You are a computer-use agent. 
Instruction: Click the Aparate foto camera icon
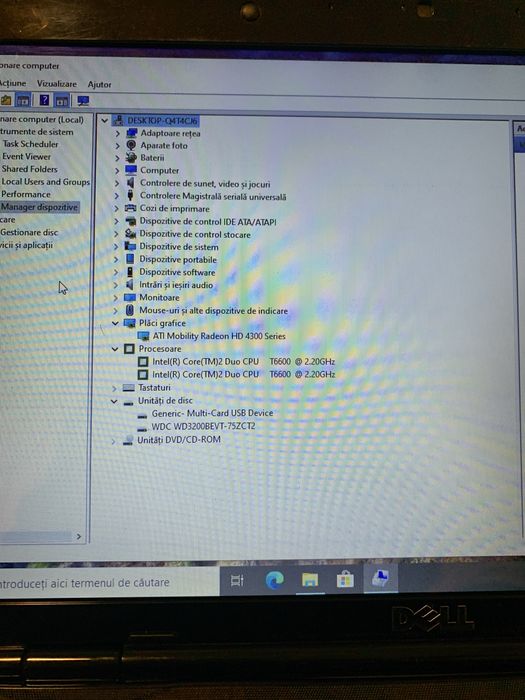pos(131,145)
